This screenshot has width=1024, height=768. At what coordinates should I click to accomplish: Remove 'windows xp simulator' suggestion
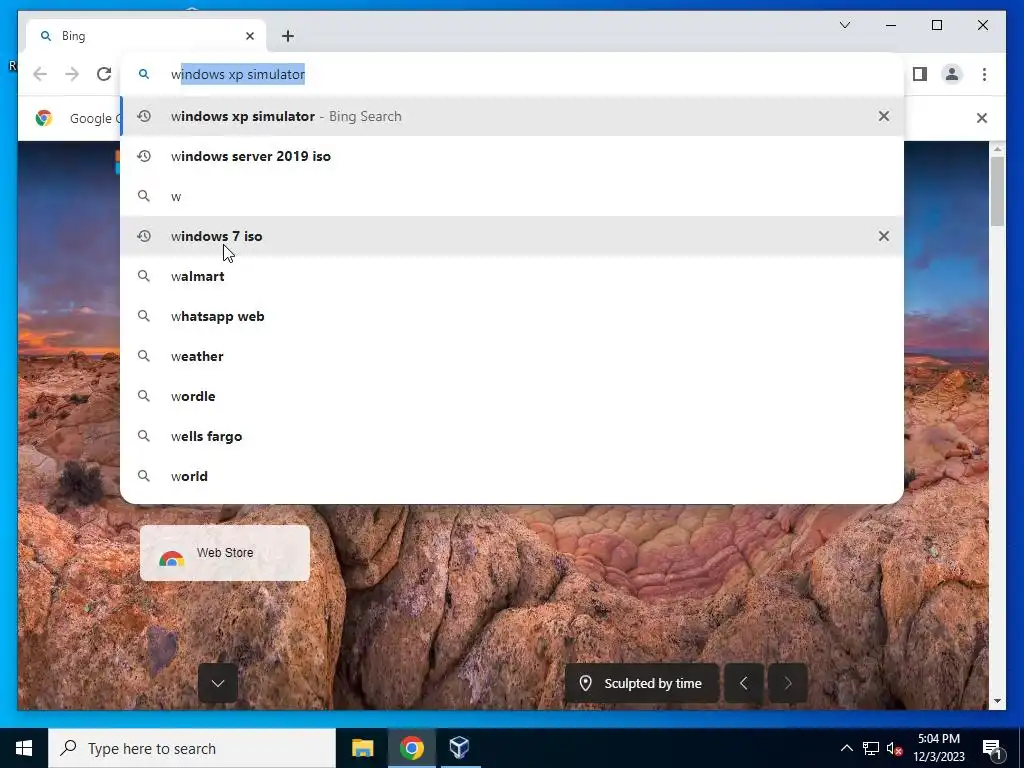coord(884,116)
